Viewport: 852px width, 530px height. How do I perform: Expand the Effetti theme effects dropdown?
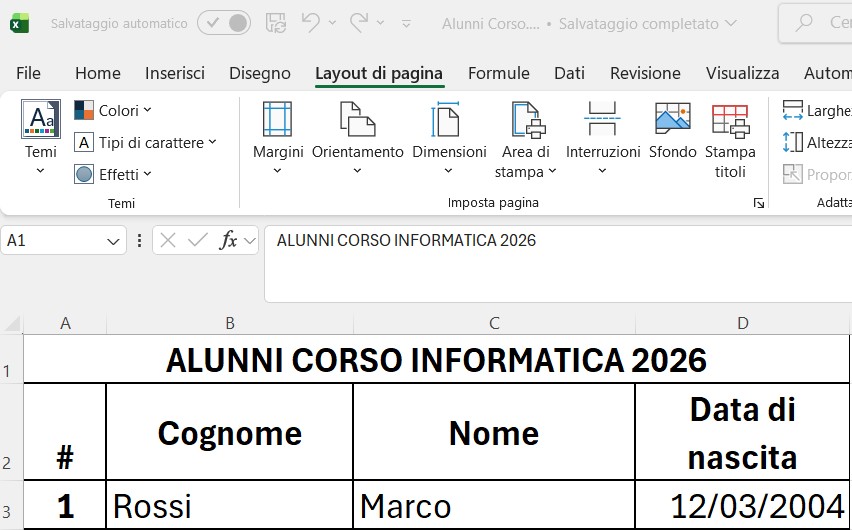113,174
